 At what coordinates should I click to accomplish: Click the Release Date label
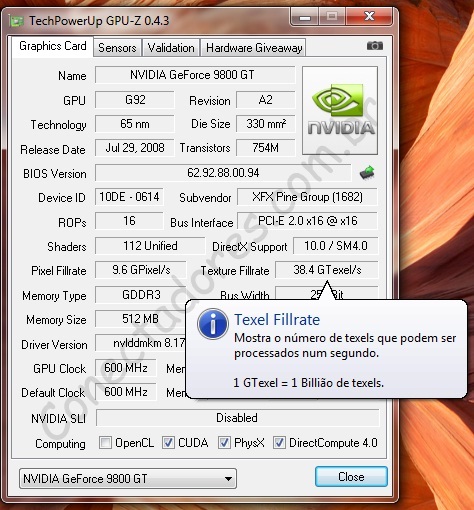(x=53, y=150)
